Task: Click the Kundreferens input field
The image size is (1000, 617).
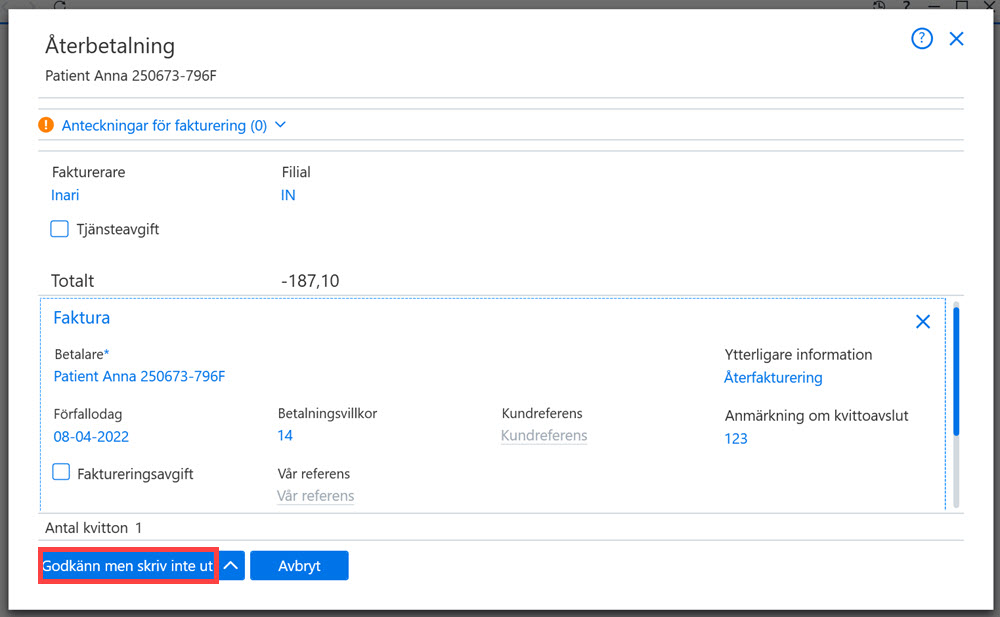Action: tap(544, 436)
